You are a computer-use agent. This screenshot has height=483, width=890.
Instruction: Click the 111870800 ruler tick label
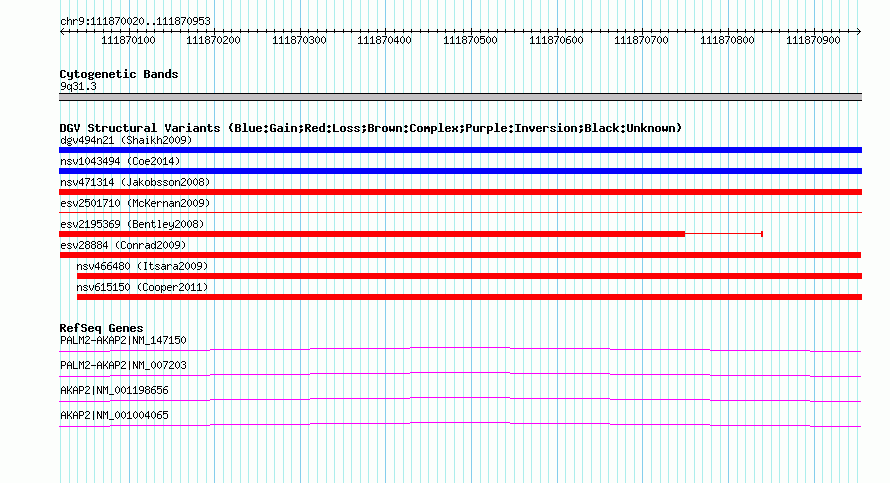click(x=727, y=40)
